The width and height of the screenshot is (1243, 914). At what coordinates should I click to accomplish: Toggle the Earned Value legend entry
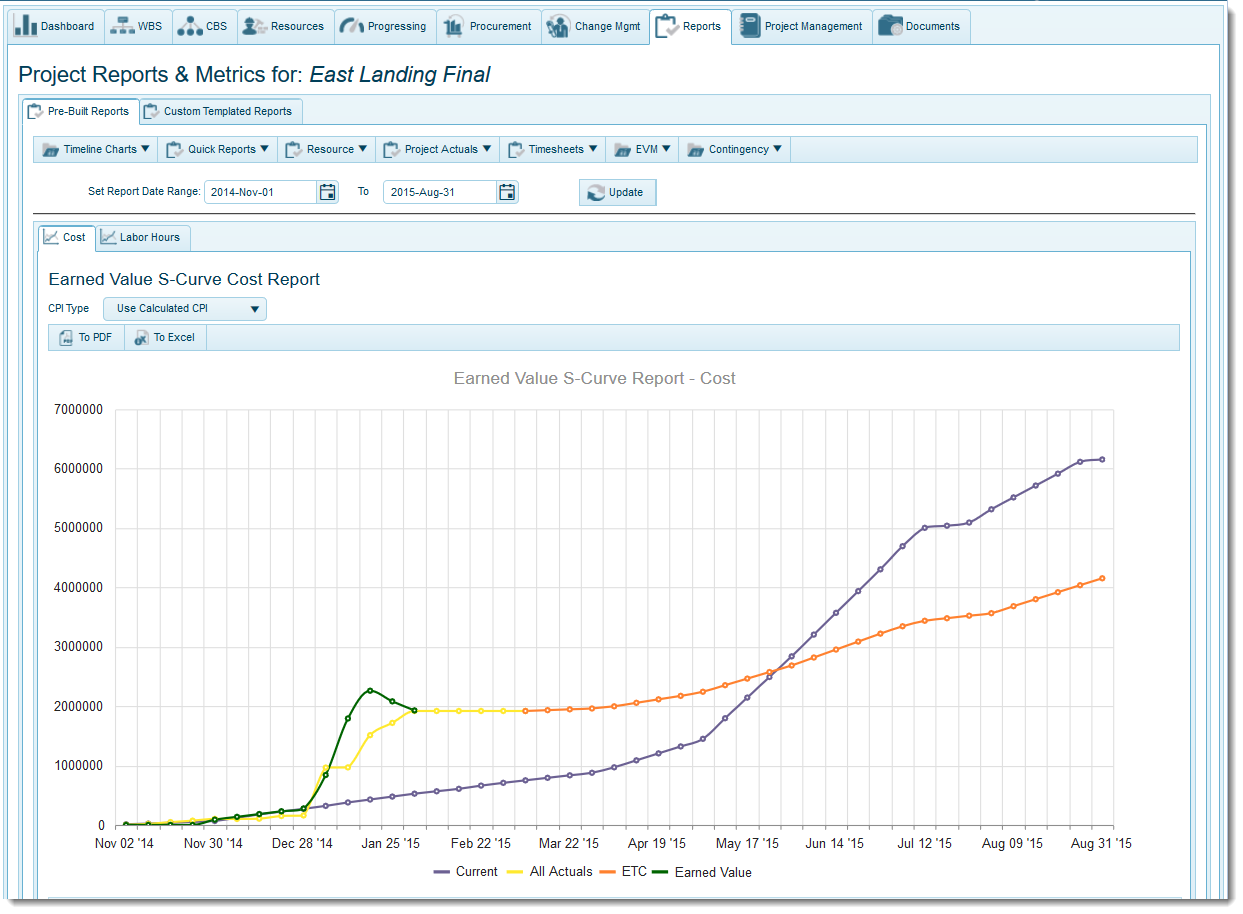point(702,872)
